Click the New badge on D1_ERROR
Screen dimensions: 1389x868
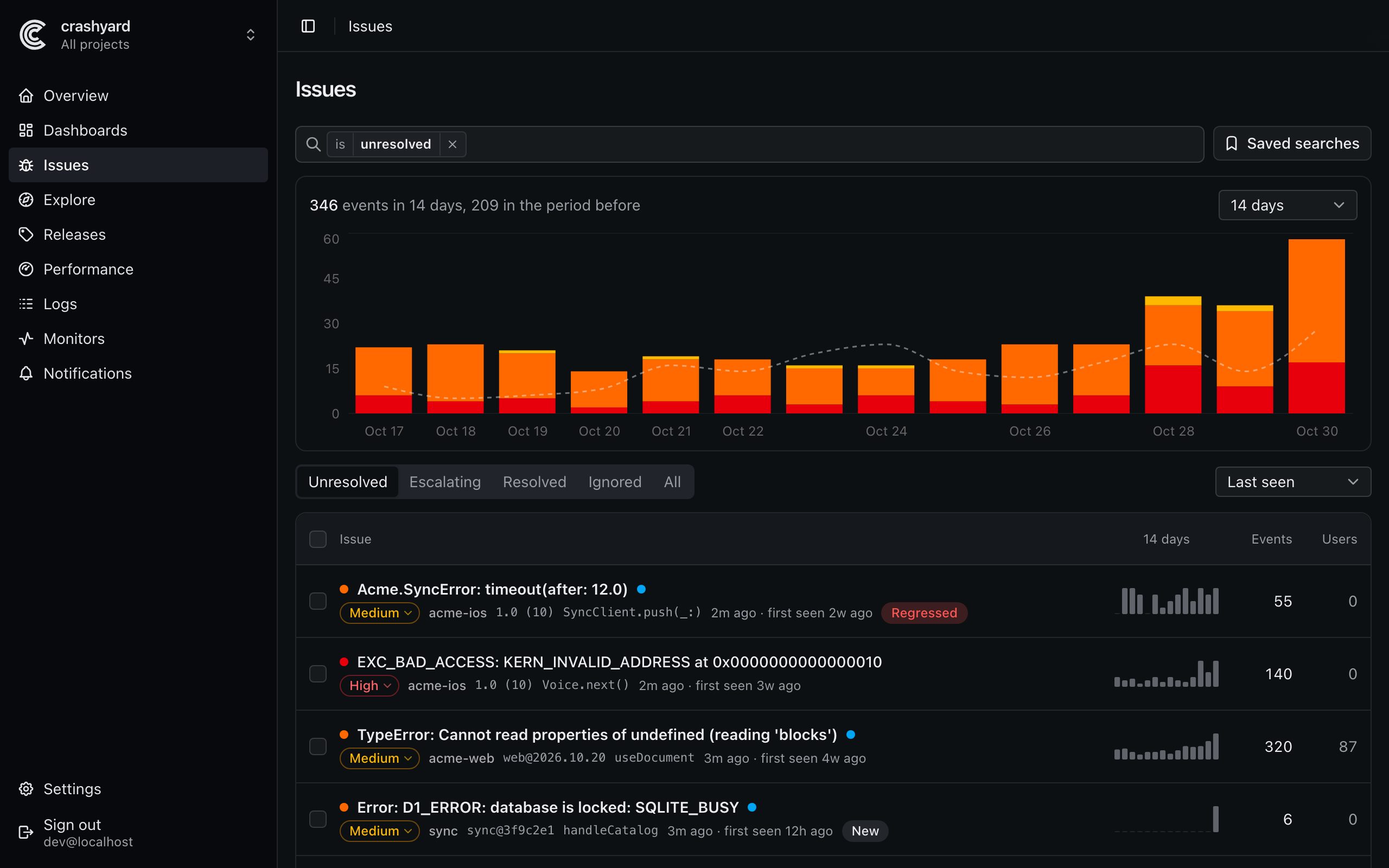[865, 831]
